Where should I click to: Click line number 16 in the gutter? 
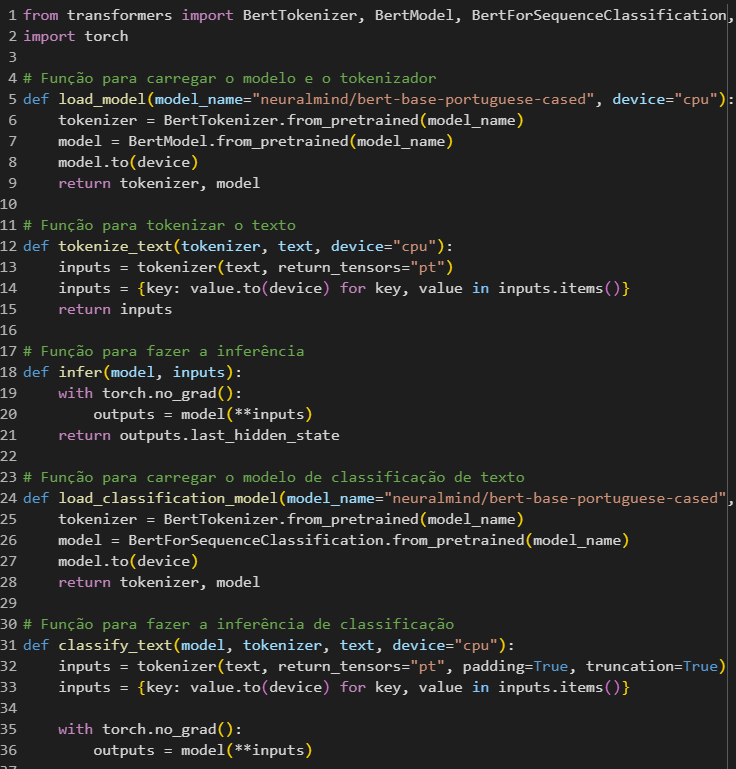pyautogui.click(x=9, y=331)
